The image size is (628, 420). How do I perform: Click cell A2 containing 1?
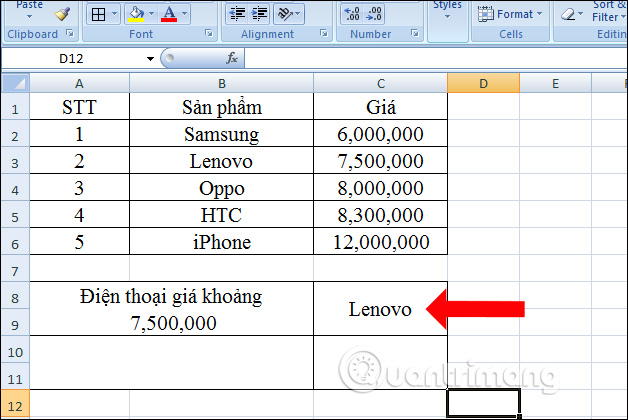pyautogui.click(x=79, y=134)
